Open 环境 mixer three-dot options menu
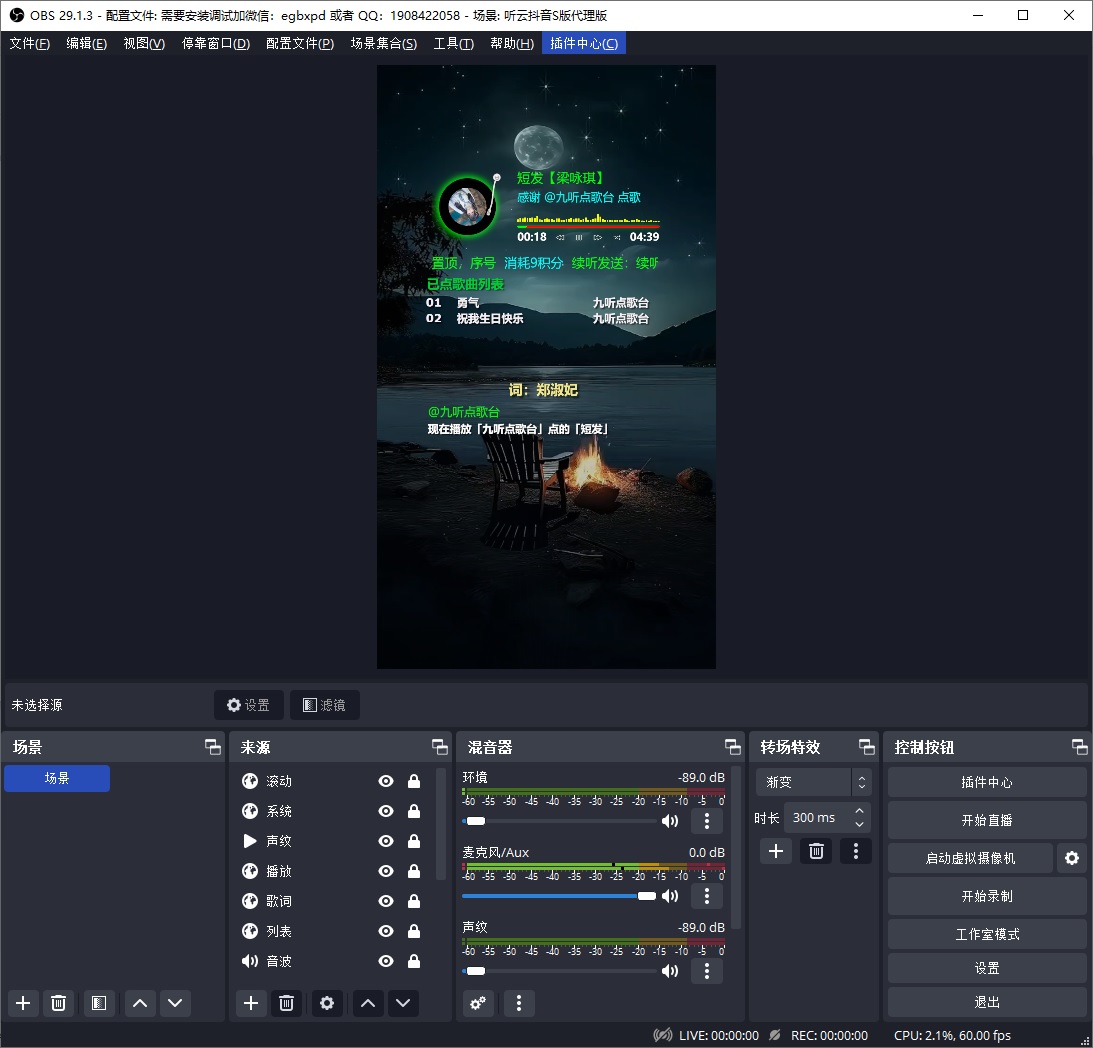The height and width of the screenshot is (1048, 1093). click(707, 821)
